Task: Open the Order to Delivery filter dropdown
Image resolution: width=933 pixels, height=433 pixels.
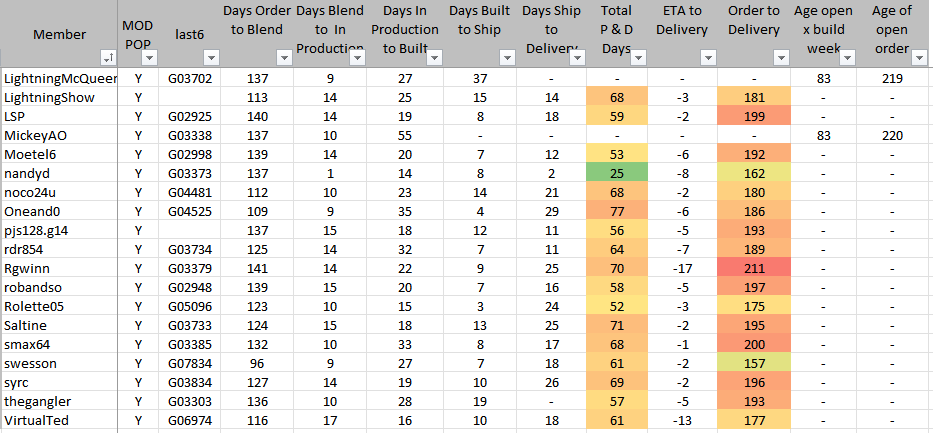Action: pyautogui.click(x=780, y=58)
